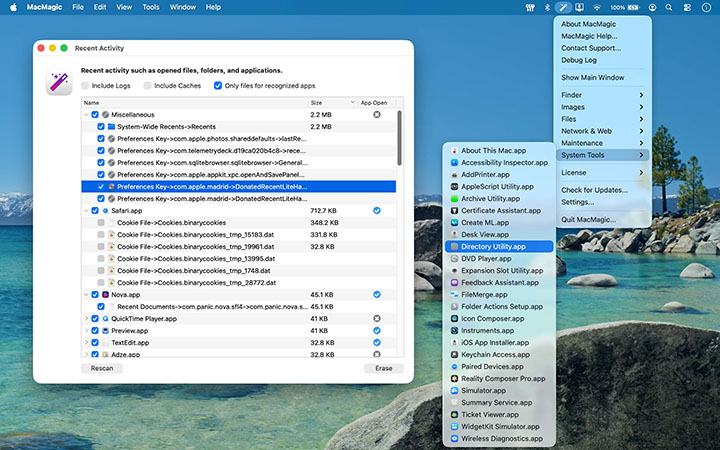Launch Accessibility Inspector.app from System Tools

click(504, 162)
